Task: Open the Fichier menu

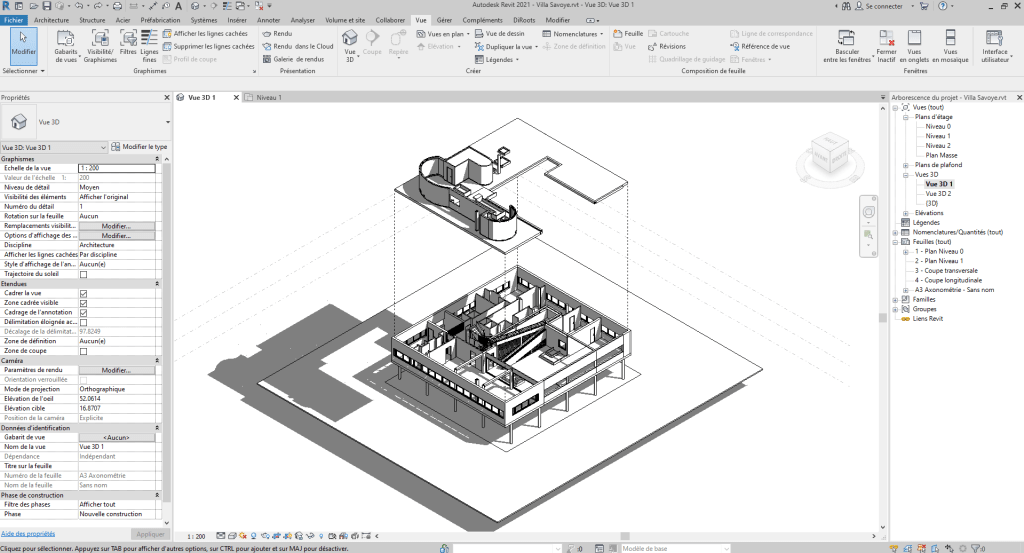Action: point(13,20)
